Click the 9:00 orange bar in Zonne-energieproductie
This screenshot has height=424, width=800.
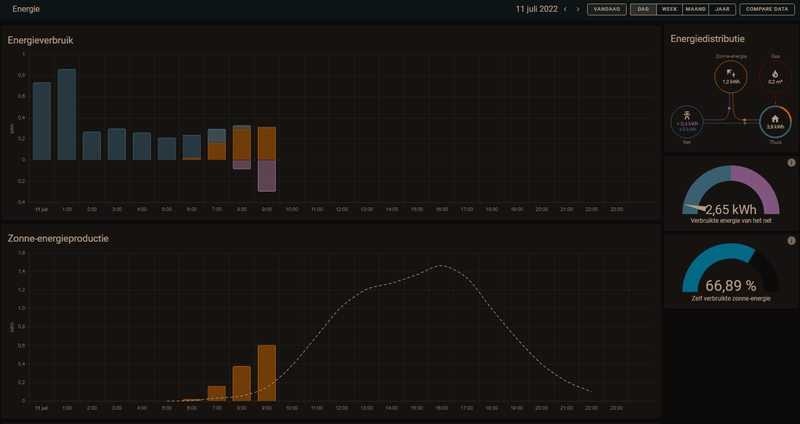click(x=267, y=373)
